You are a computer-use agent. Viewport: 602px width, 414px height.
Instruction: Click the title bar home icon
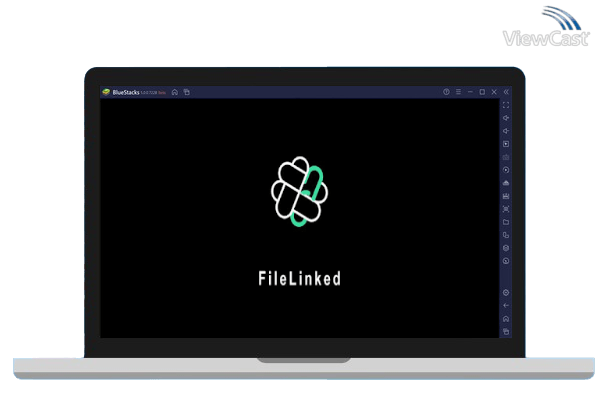[x=175, y=92]
